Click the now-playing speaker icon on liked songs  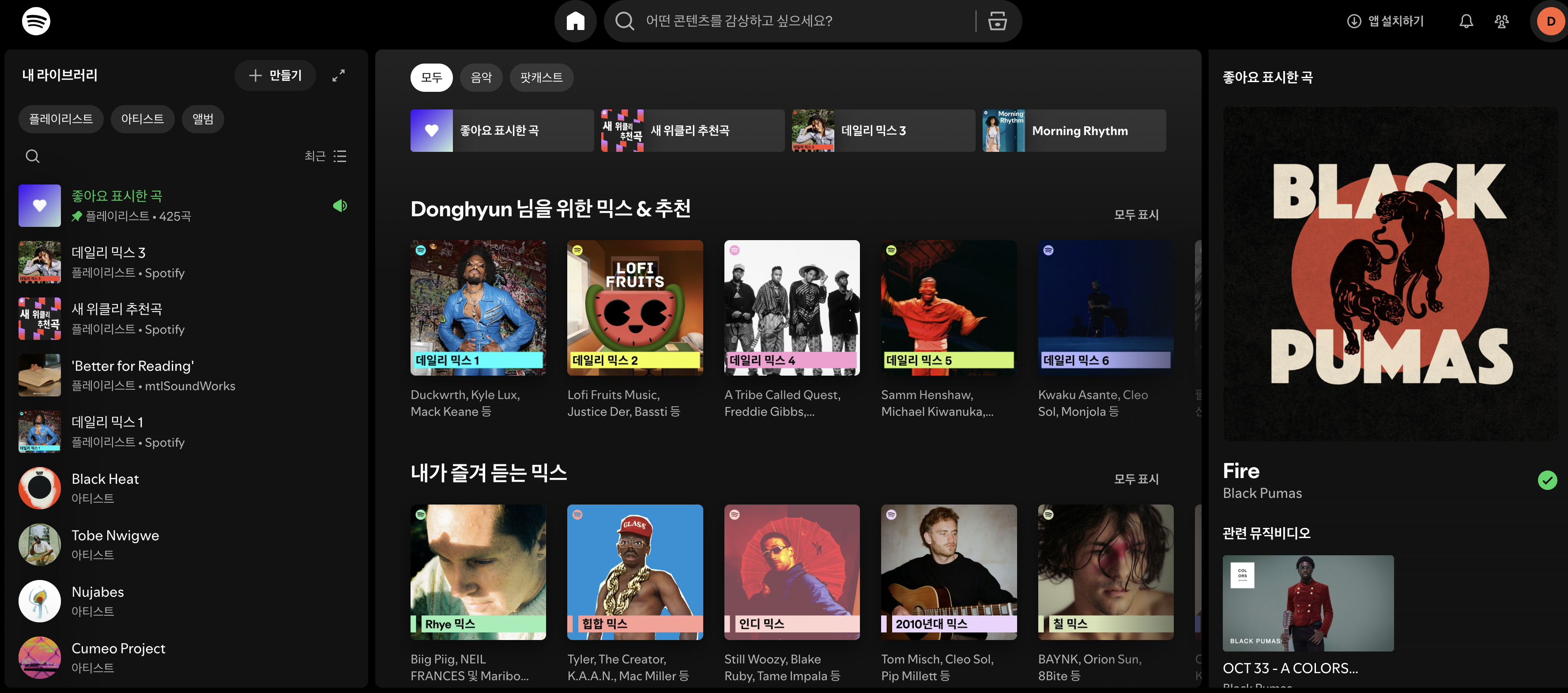click(339, 206)
